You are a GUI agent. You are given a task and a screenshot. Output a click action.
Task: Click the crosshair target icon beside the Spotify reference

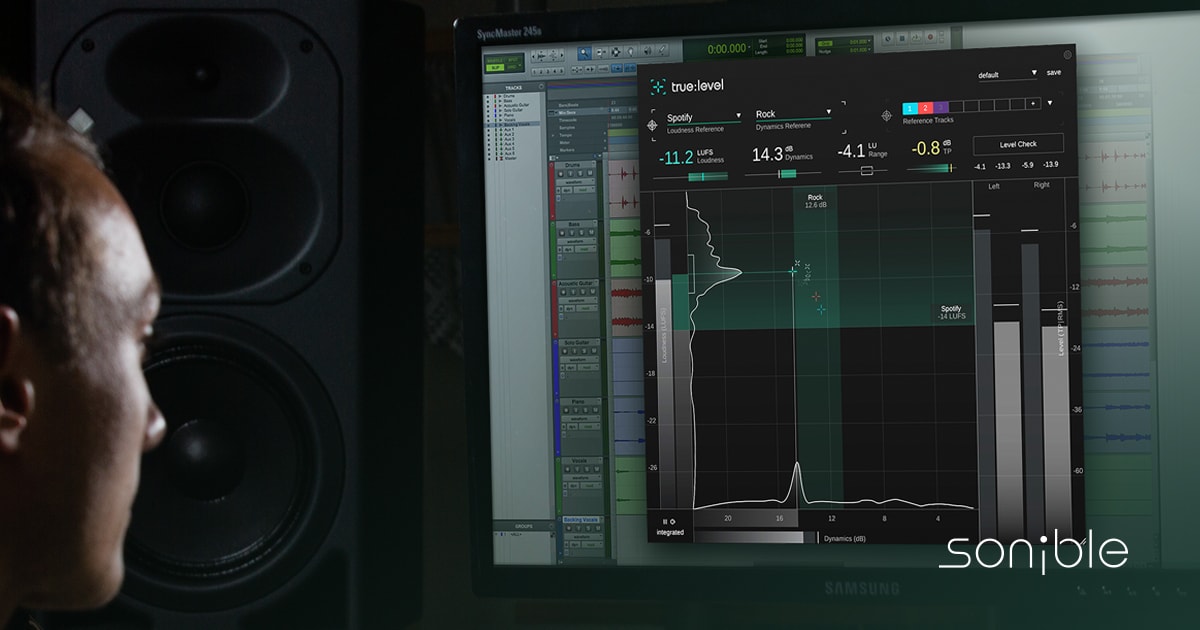tap(651, 126)
